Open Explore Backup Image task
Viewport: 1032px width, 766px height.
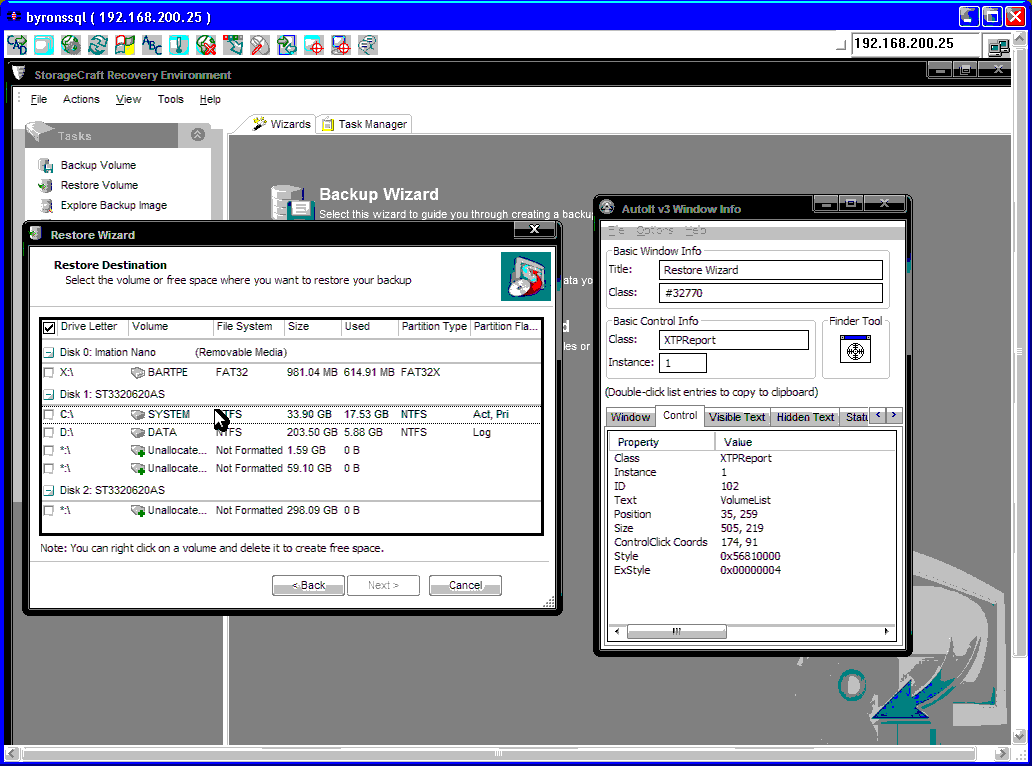[x=113, y=205]
